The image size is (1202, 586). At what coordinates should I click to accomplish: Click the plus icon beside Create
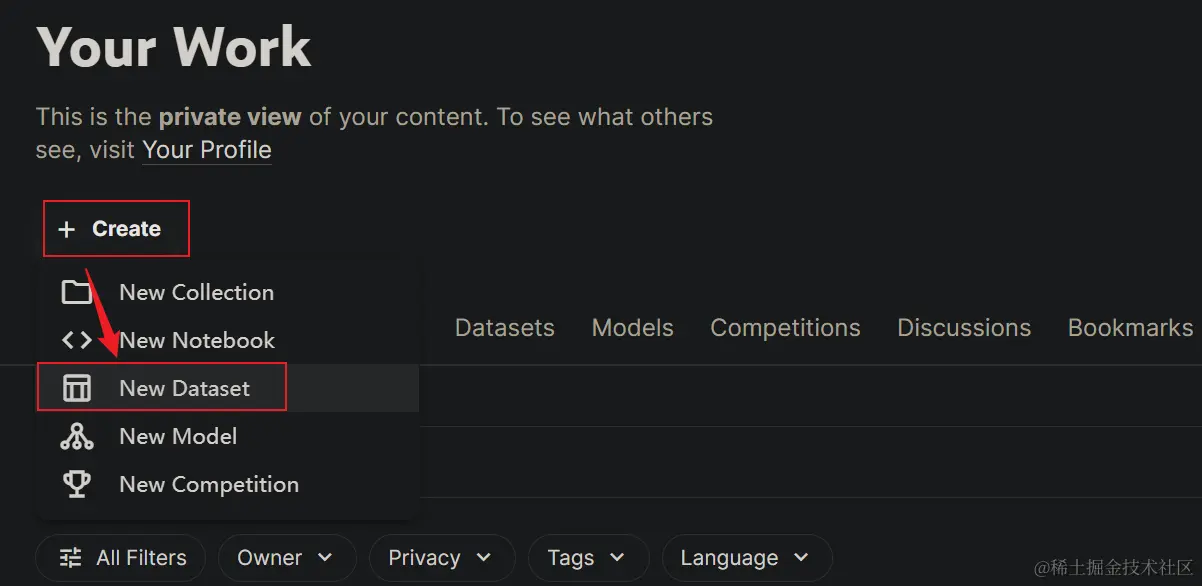click(66, 230)
